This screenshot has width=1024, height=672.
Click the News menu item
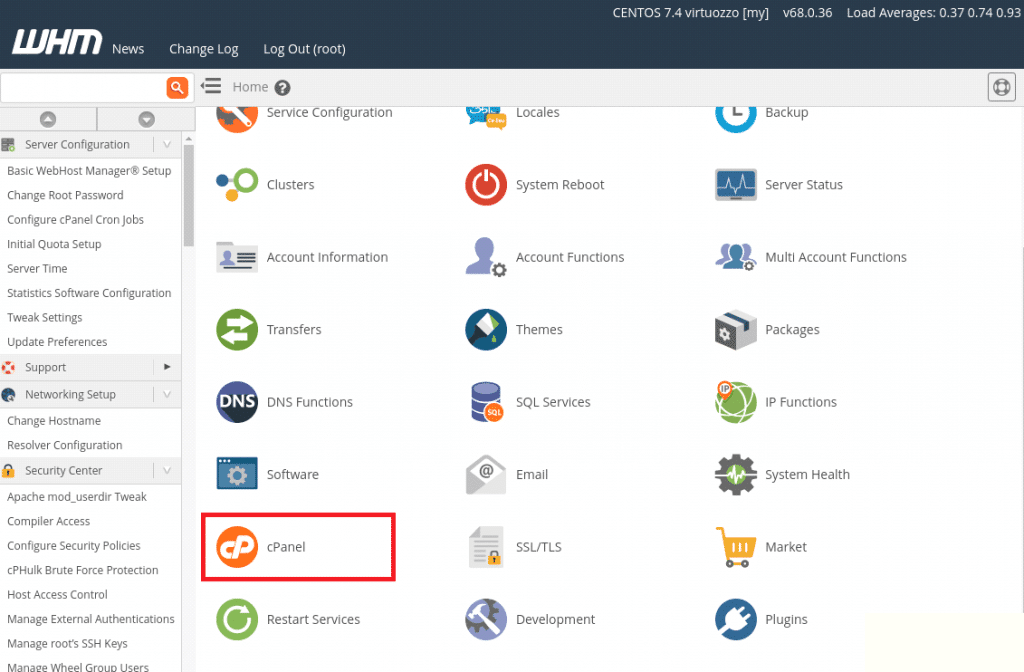pyautogui.click(x=128, y=48)
